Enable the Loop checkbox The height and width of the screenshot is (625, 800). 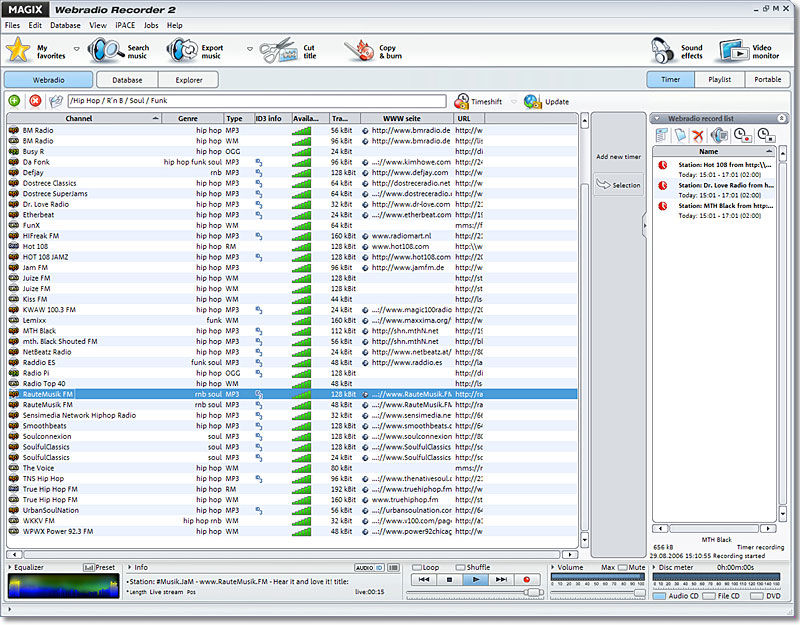click(417, 567)
